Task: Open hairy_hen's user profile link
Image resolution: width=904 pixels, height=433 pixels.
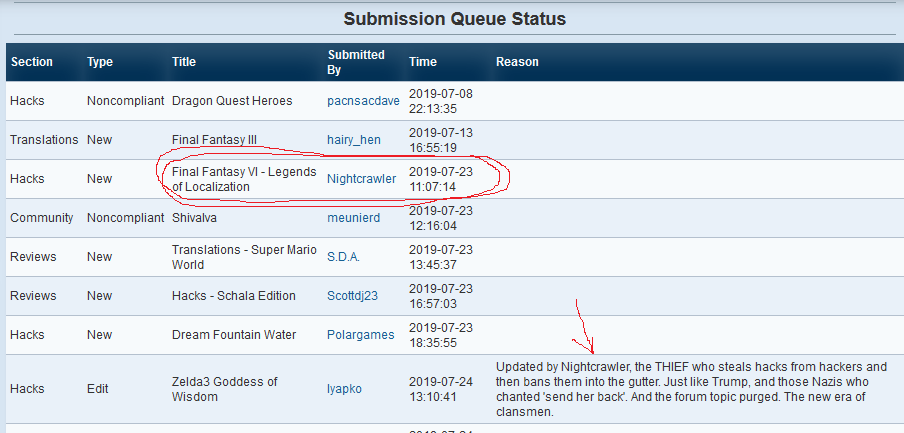Action: (x=354, y=140)
